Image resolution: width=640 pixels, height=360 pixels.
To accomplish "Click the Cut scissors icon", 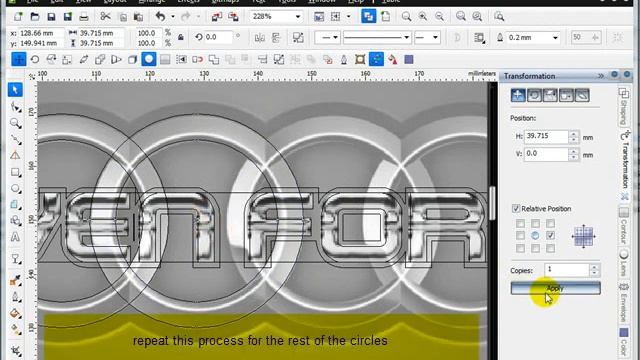I will [x=105, y=16].
